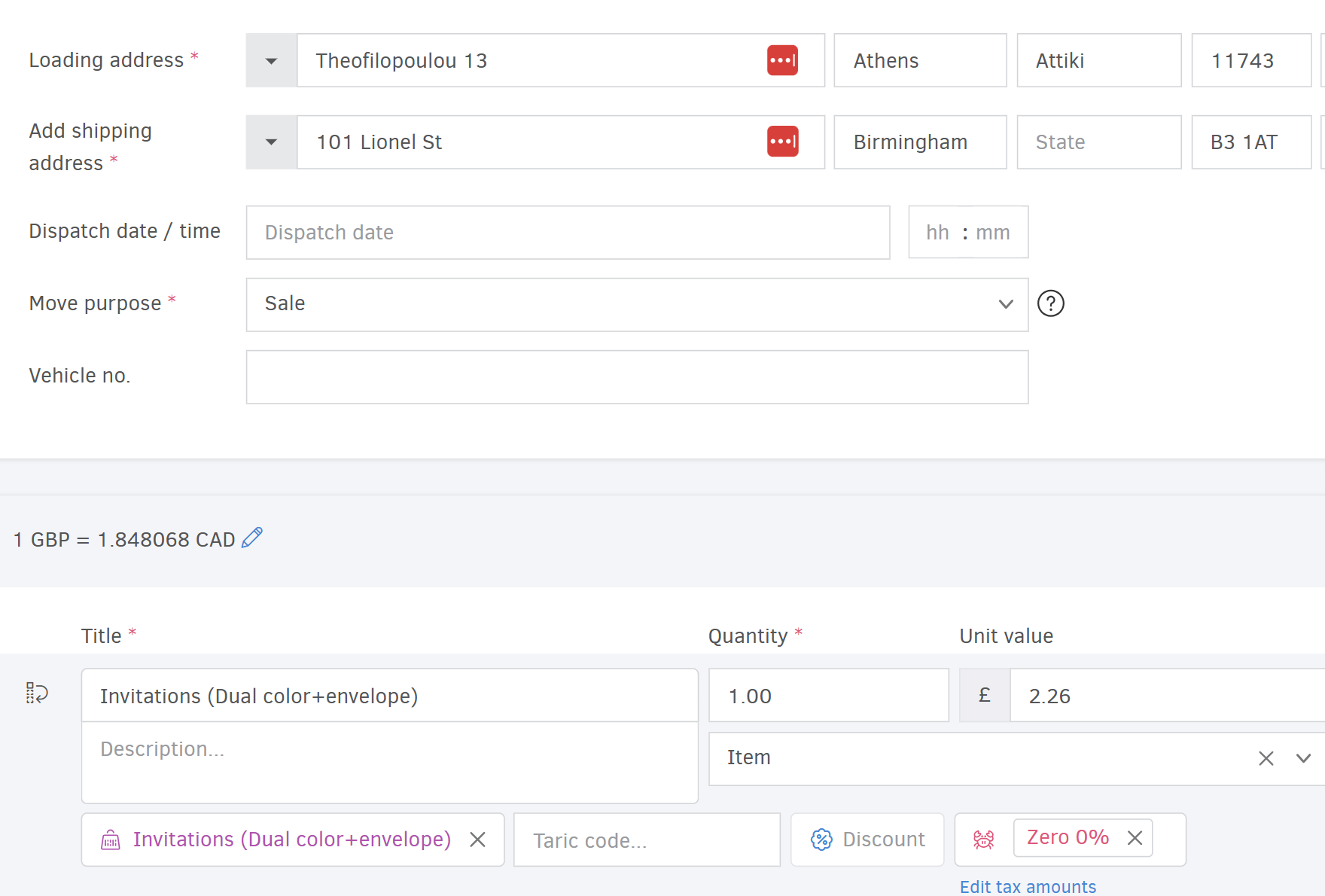This screenshot has height=896, width=1325.
Task: Click the Move purpose help question icon
Action: (x=1051, y=303)
